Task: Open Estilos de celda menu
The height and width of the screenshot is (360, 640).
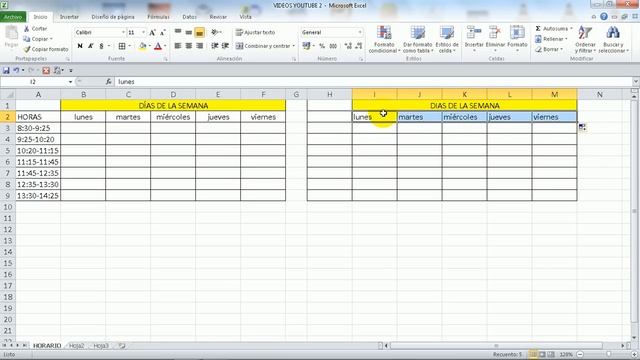Action: pyautogui.click(x=447, y=39)
